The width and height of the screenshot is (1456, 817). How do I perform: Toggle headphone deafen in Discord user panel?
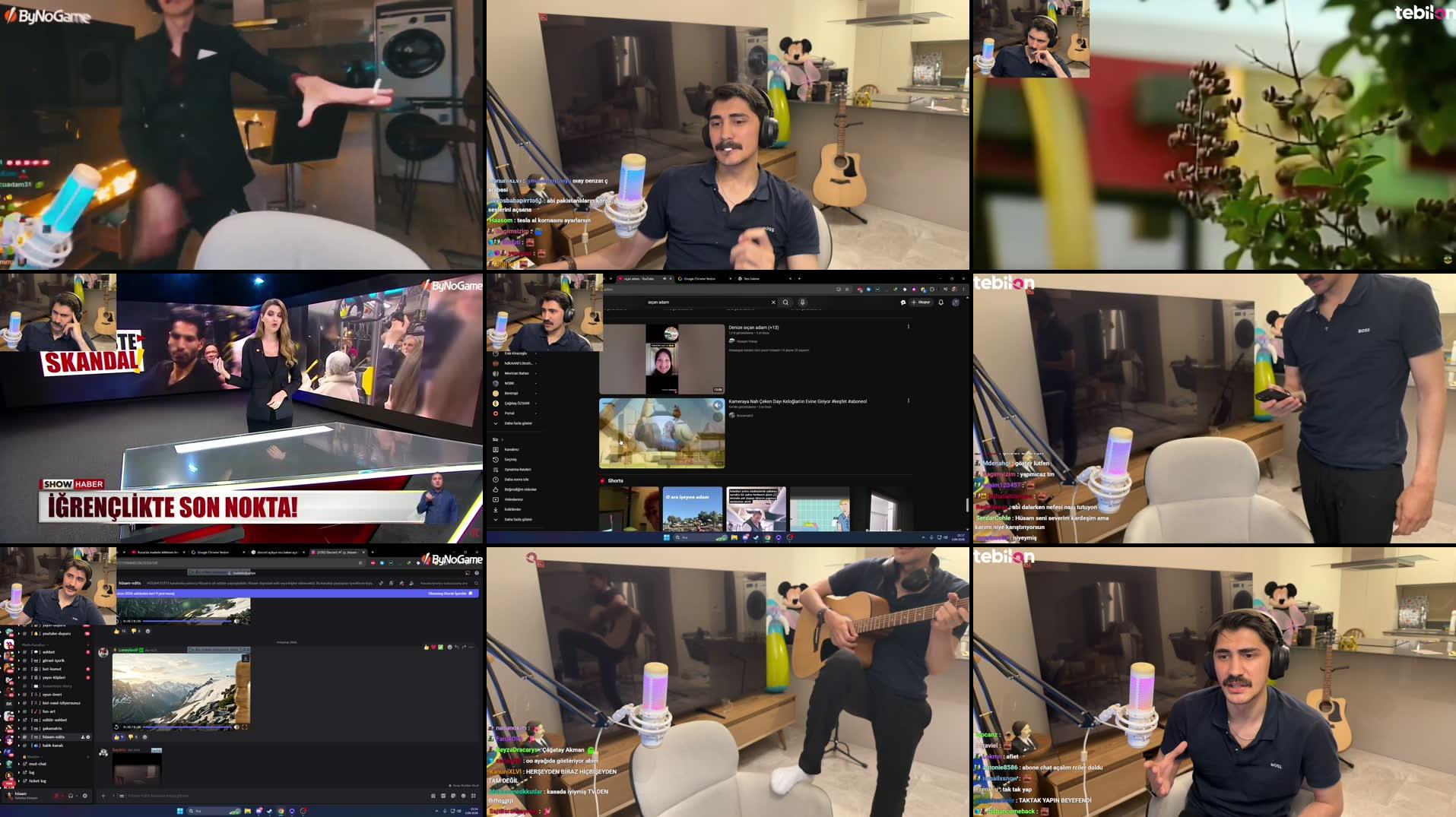71,796
